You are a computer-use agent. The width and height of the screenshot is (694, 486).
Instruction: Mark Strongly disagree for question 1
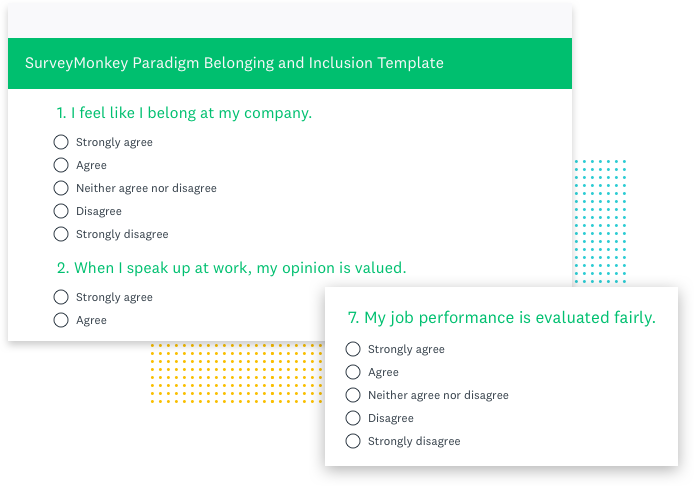click(61, 234)
